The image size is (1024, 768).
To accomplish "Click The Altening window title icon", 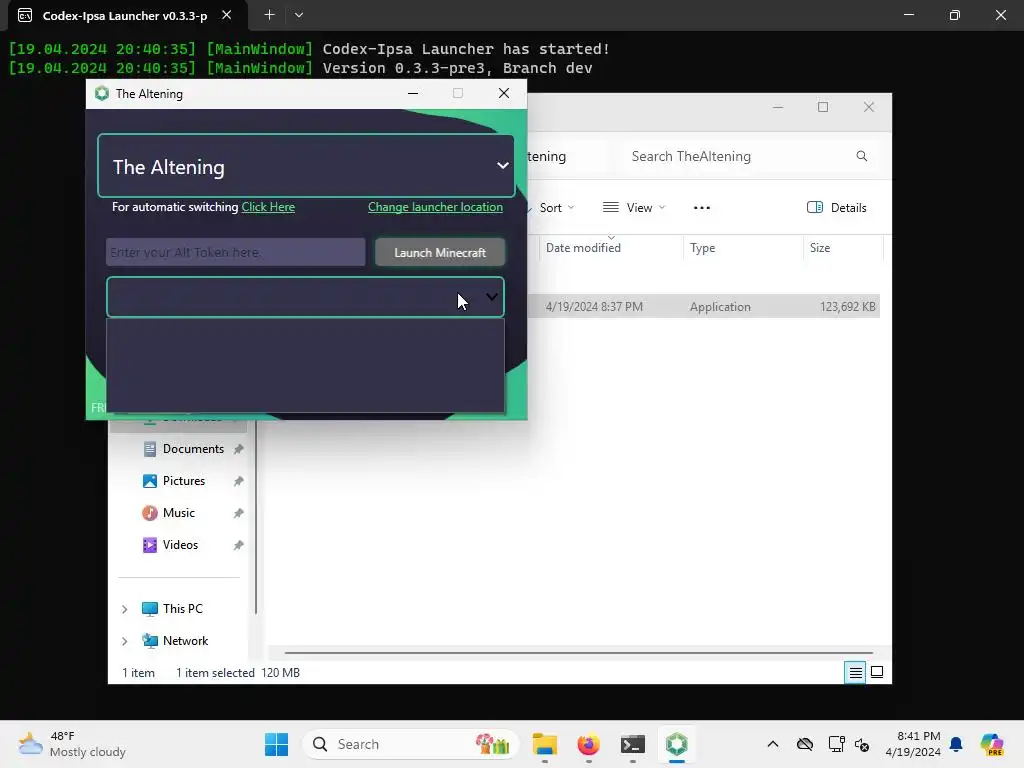I will [102, 93].
